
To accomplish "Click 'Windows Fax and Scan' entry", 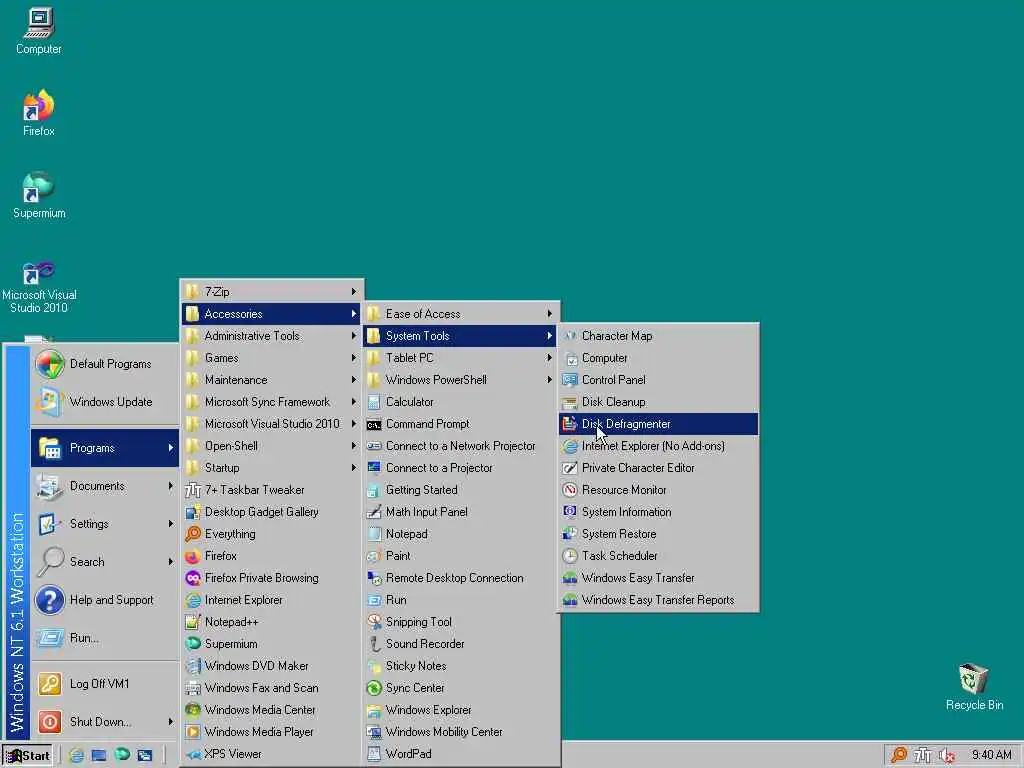I will click(x=272, y=688).
